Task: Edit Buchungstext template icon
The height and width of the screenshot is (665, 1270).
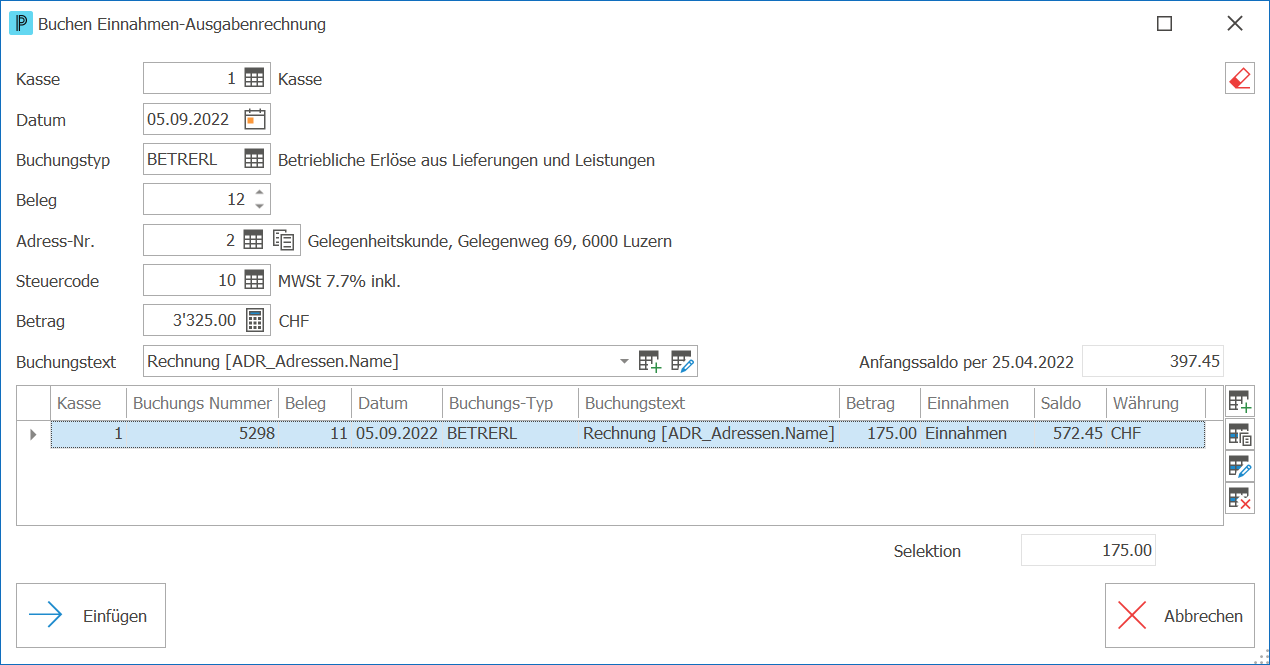Action: [x=682, y=361]
